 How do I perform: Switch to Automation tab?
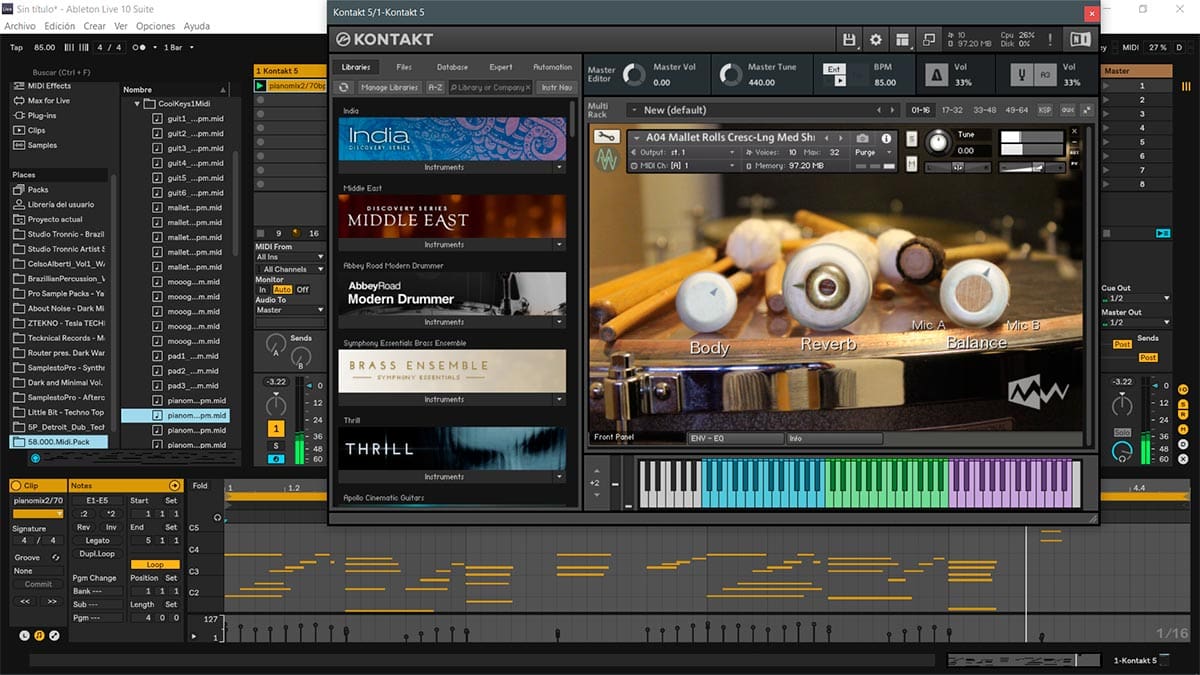pyautogui.click(x=552, y=67)
